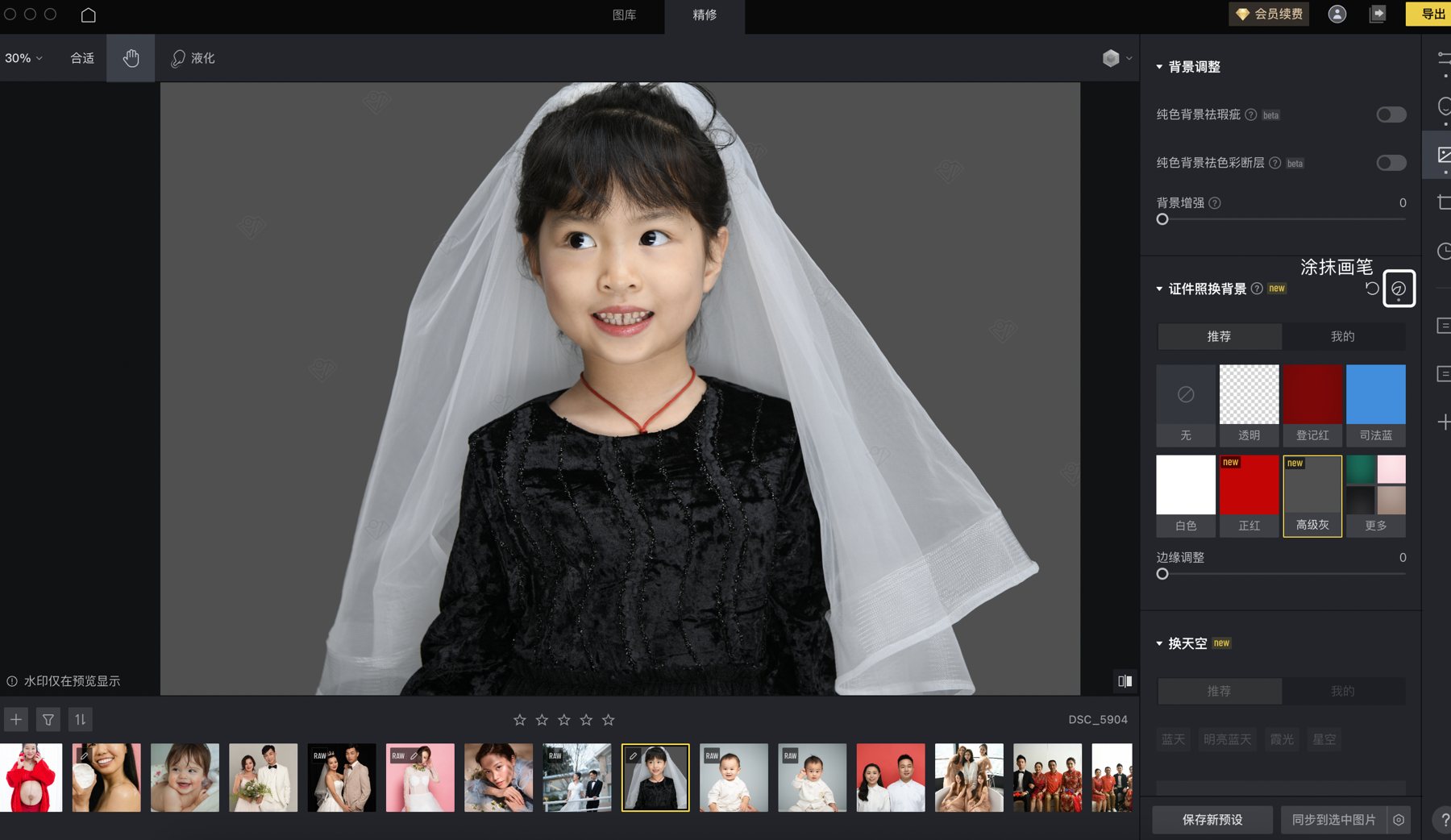Click the user account avatar icon
Viewport: 1451px width, 840px height.
1337,15
